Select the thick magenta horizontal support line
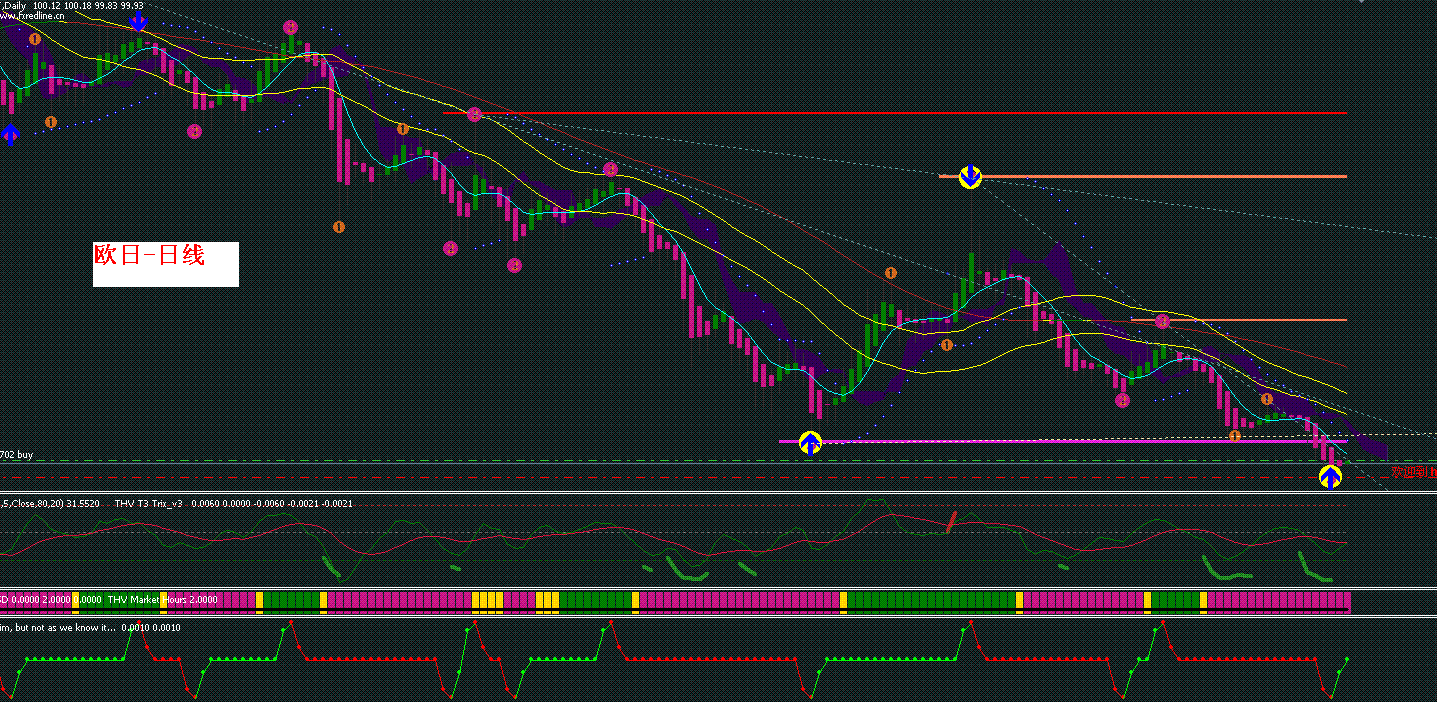Image resolution: width=1437 pixels, height=702 pixels. pyautogui.click(x=1063, y=441)
